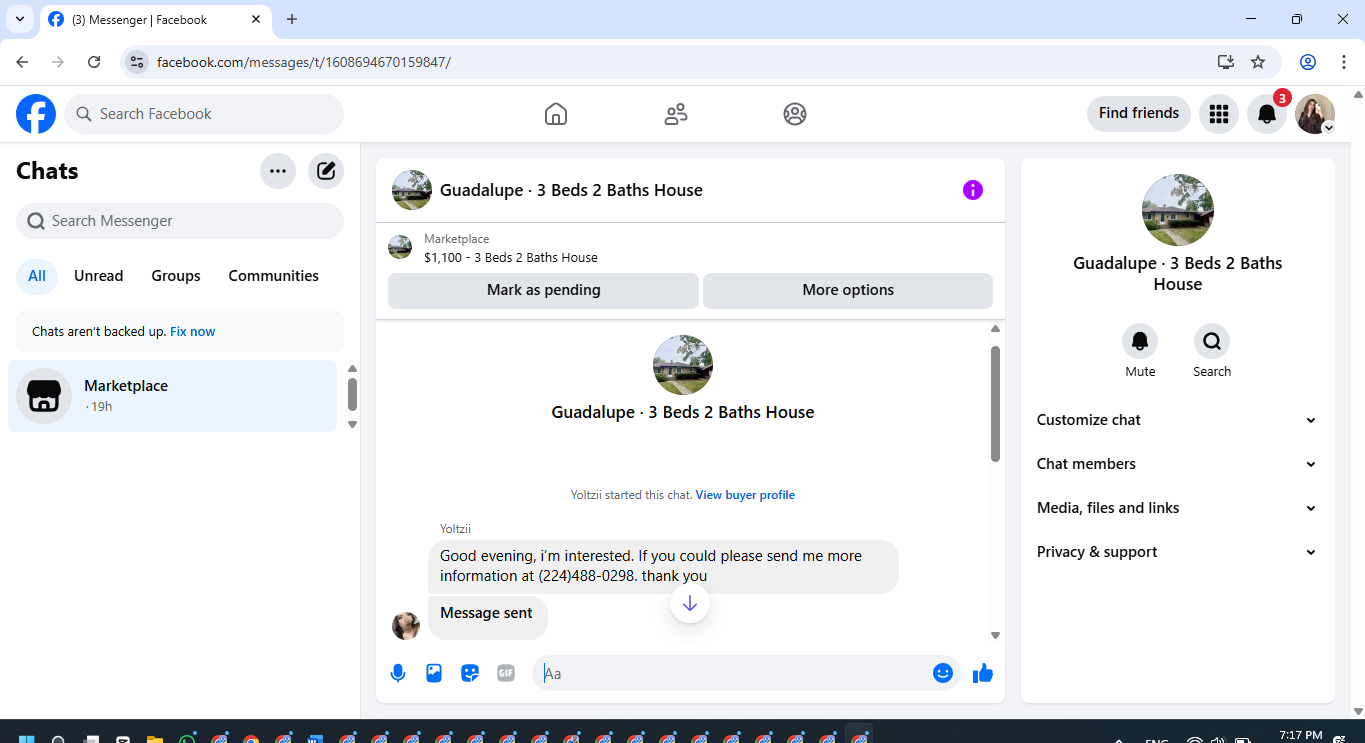Image resolution: width=1365 pixels, height=743 pixels.
Task: Open account menu via profile avatar
Action: click(1315, 114)
